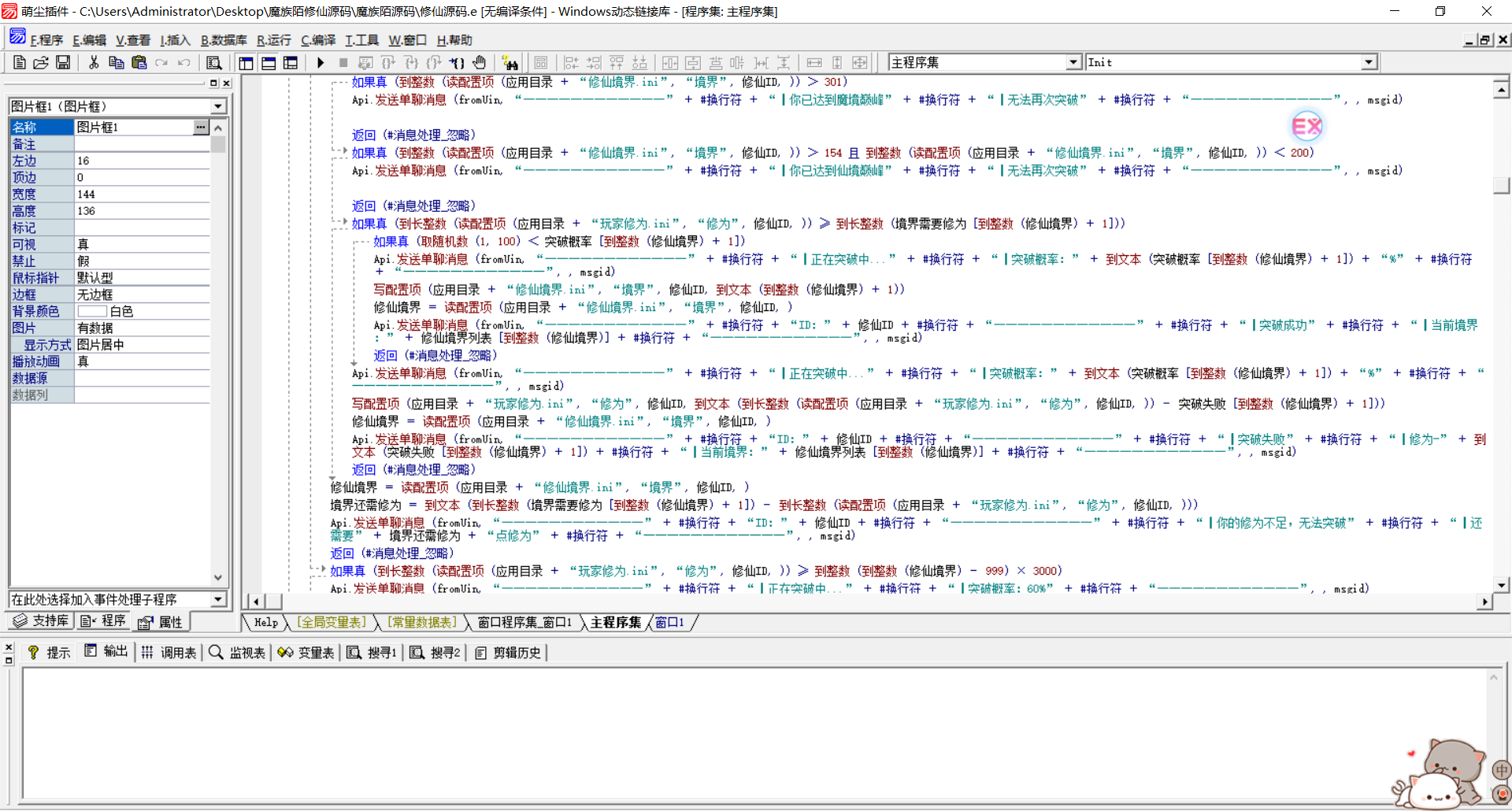Click the hand breakpoint icon in toolbar
Image resolution: width=1512 pixels, height=811 pixels.
pyautogui.click(x=480, y=63)
